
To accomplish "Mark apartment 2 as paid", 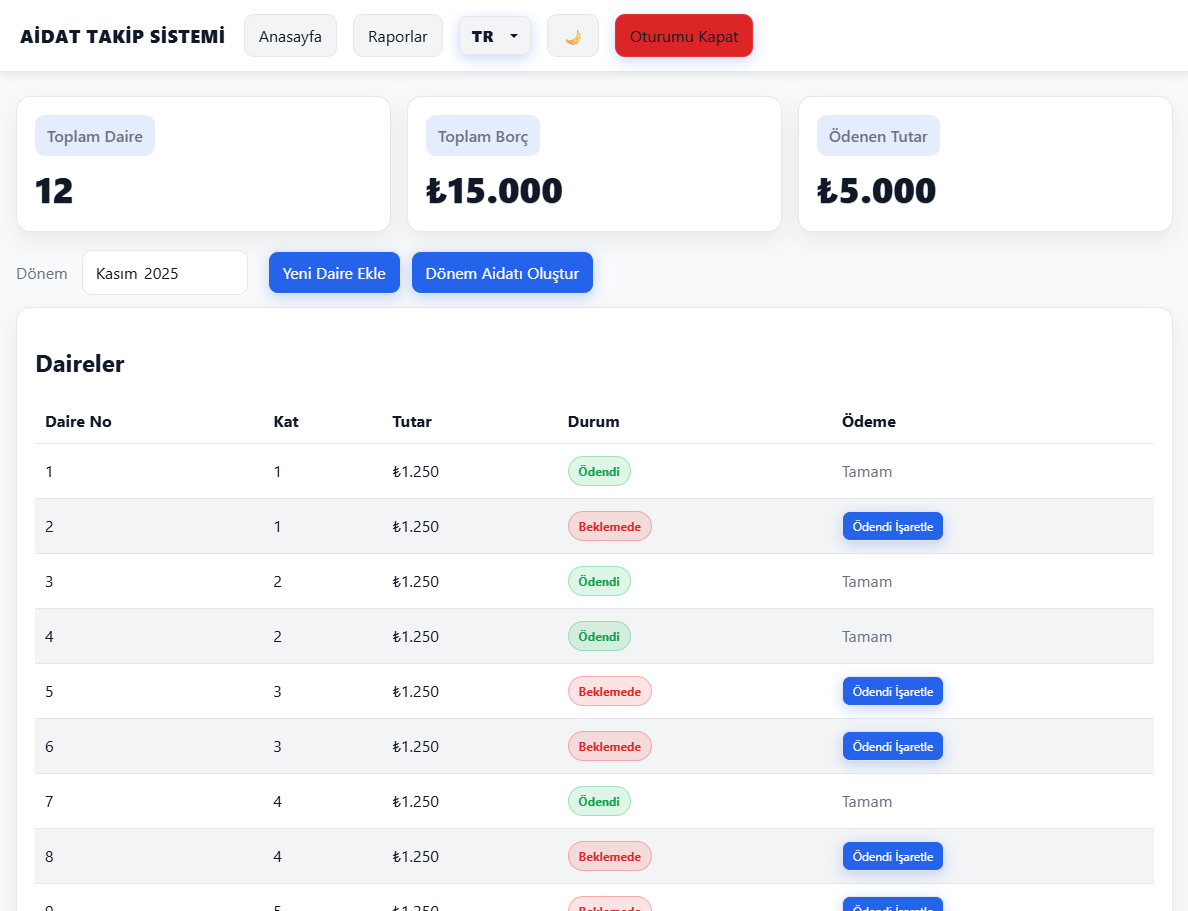I will [892, 526].
